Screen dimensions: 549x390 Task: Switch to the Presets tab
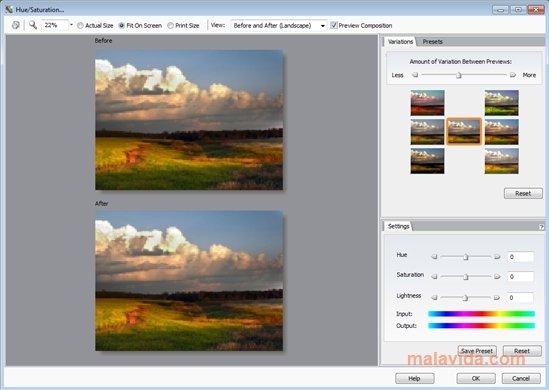click(432, 42)
